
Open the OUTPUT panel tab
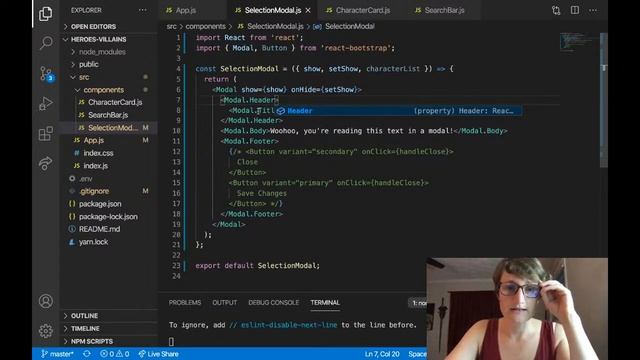(224, 302)
